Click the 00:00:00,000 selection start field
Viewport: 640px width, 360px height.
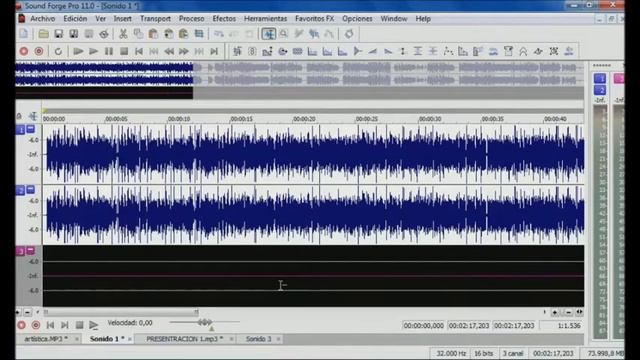[423, 325]
